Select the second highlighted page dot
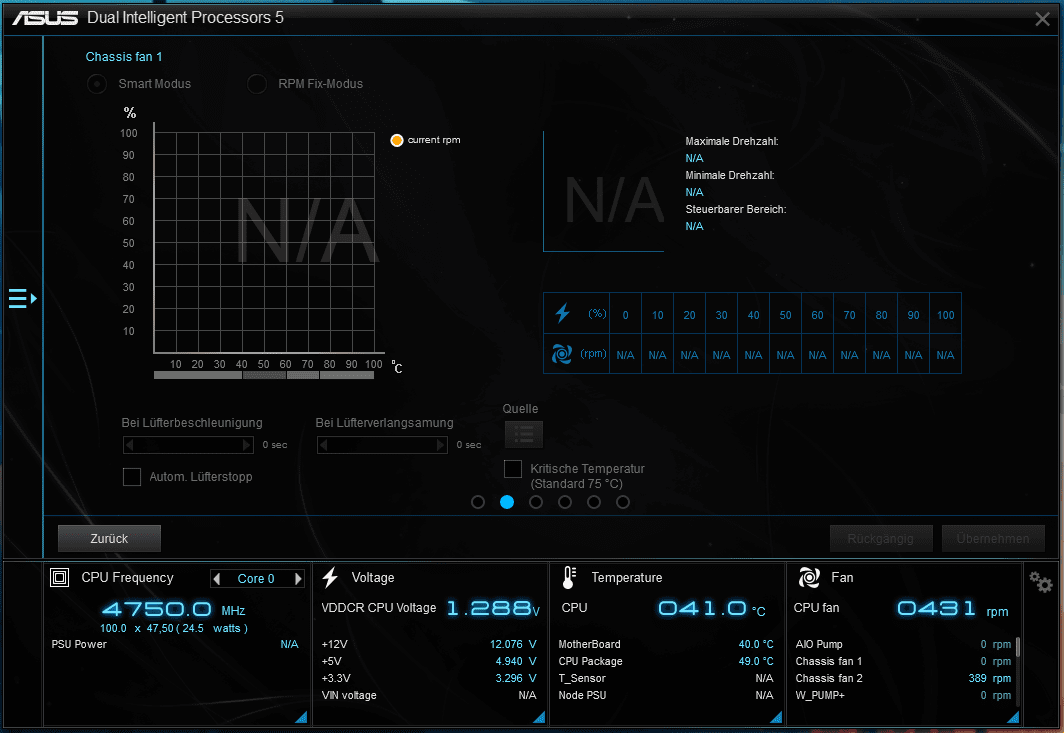The width and height of the screenshot is (1064, 733). point(507,502)
